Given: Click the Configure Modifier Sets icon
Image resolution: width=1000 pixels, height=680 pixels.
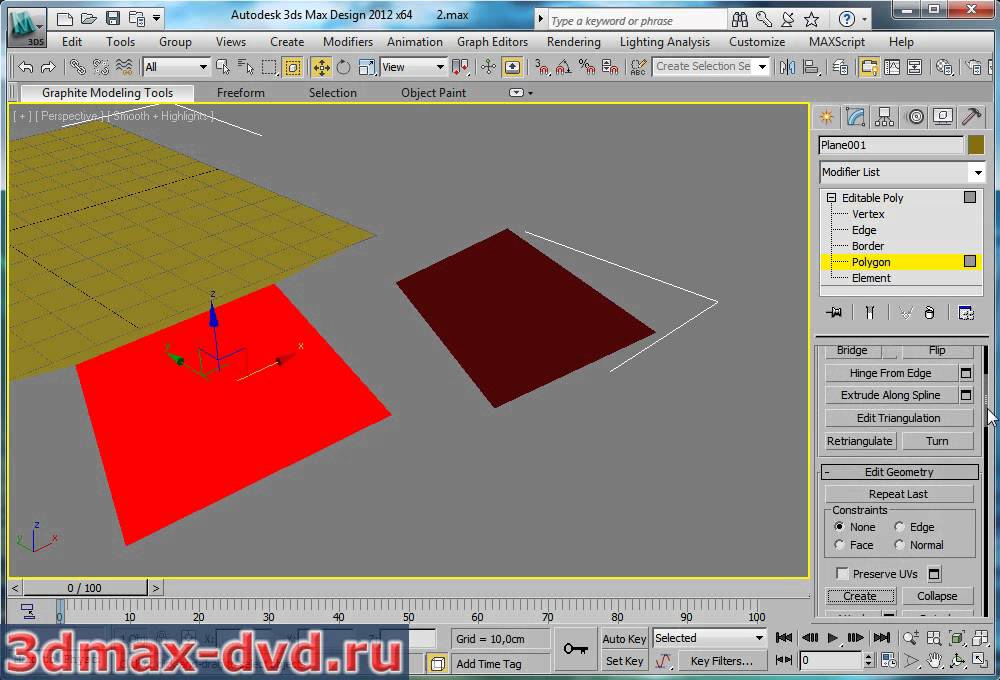Looking at the screenshot, I should 966,312.
